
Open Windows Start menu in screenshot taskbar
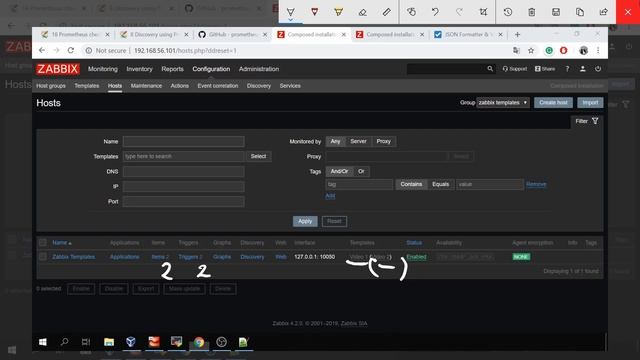[x=42, y=342]
